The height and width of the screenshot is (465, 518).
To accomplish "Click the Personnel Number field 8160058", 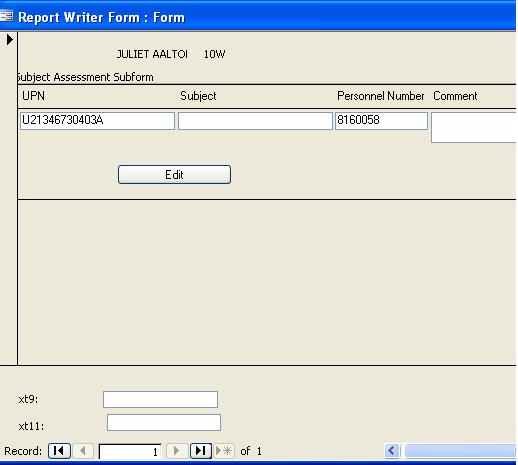I will click(381, 121).
